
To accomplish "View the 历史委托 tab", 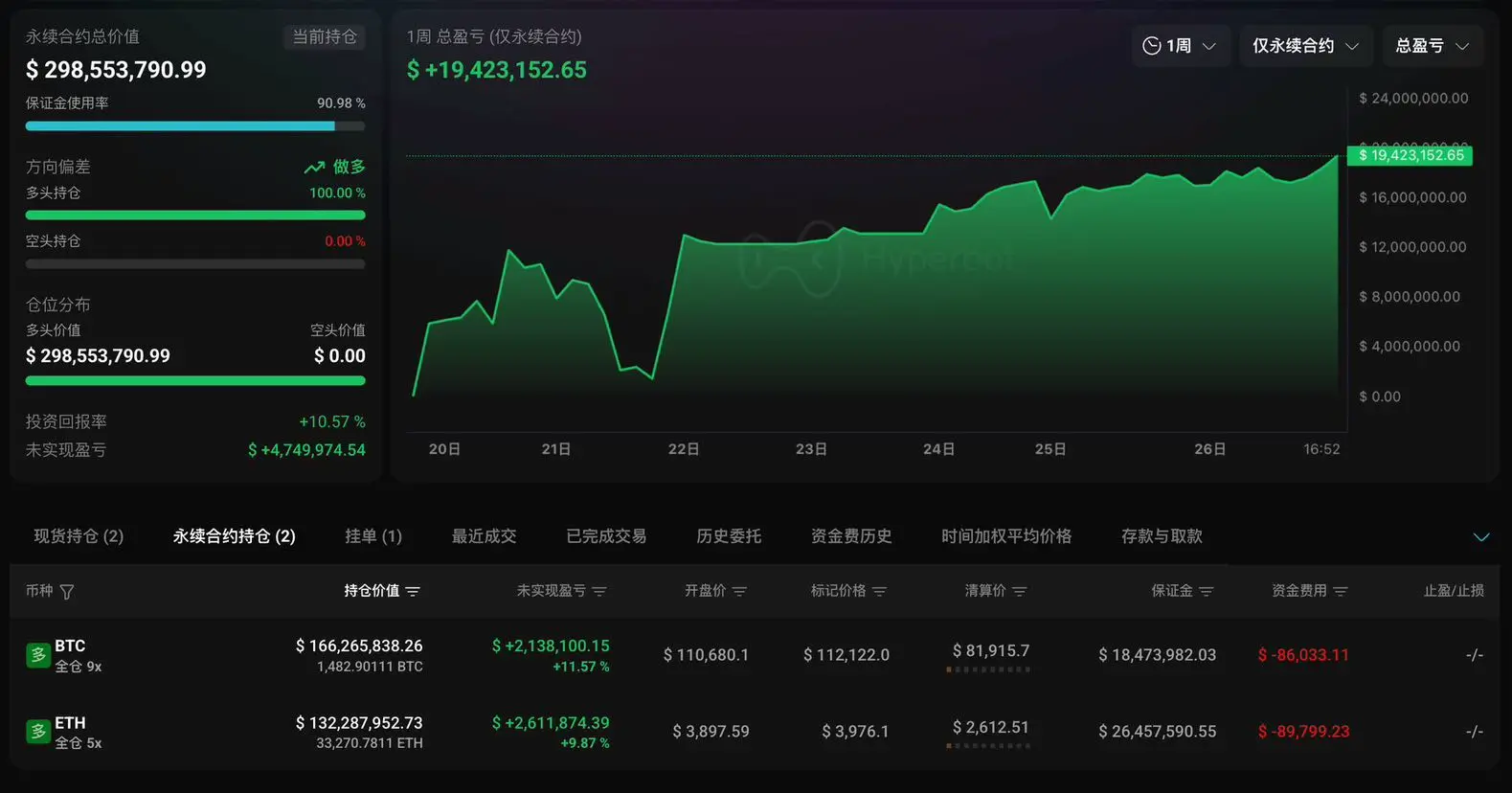I will coord(729,536).
